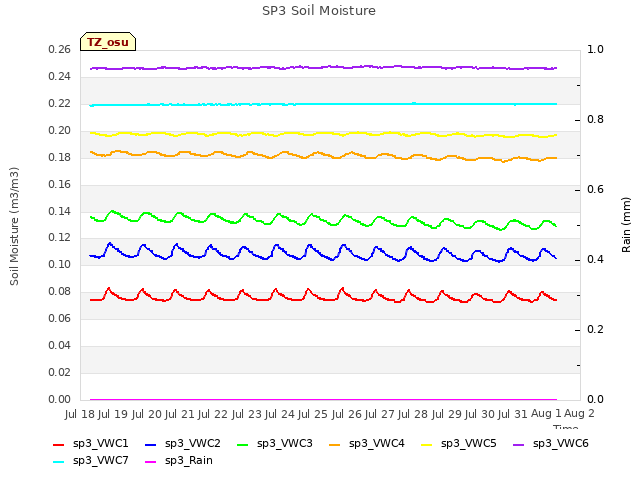Click the yellow VWC5 line in the plot

pyautogui.click(x=322, y=133)
